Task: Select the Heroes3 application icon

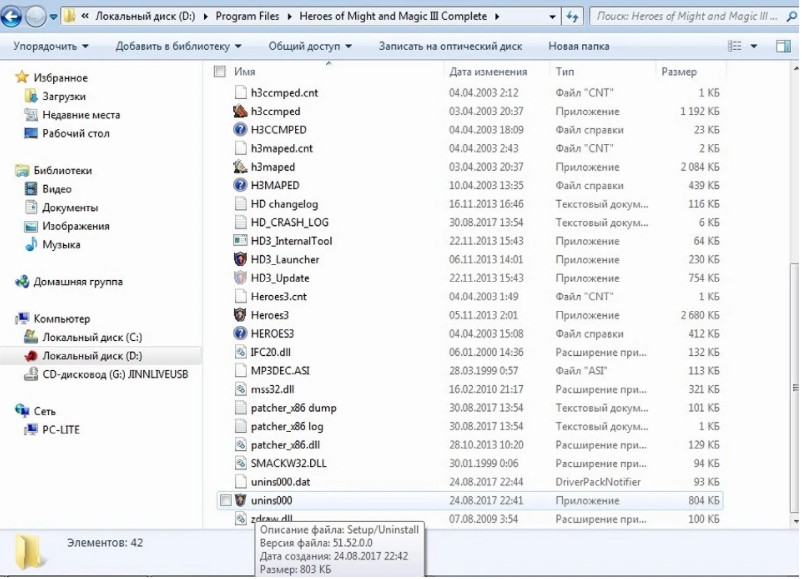Action: click(240, 315)
